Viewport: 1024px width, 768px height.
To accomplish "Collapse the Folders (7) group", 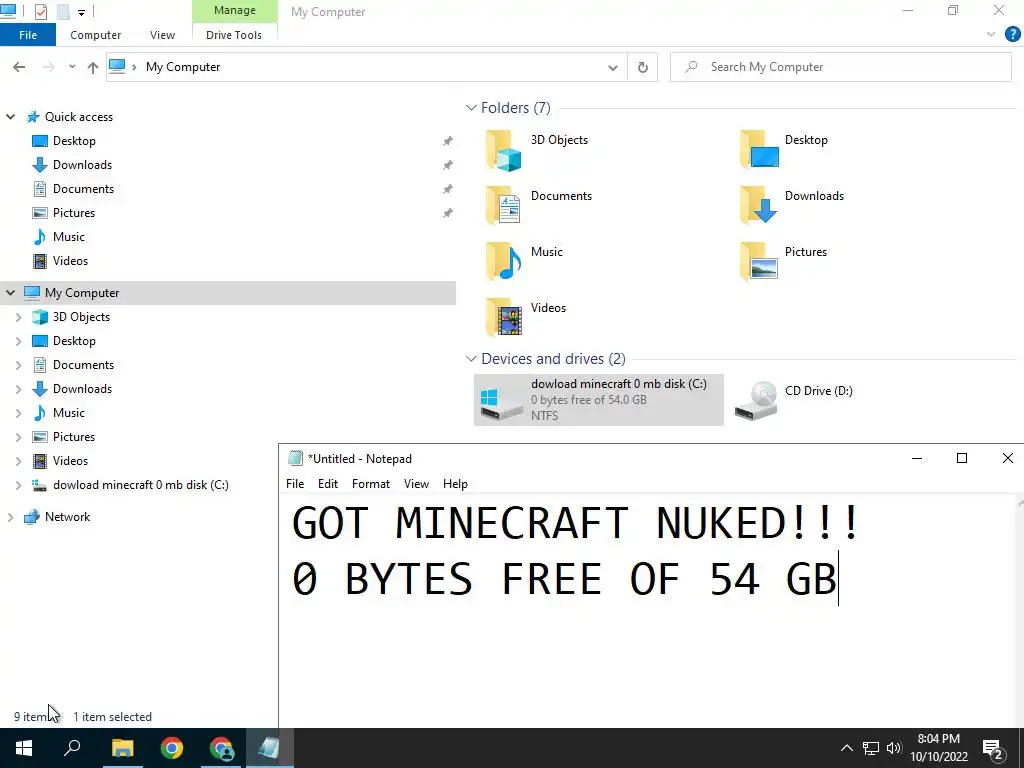I will (471, 108).
